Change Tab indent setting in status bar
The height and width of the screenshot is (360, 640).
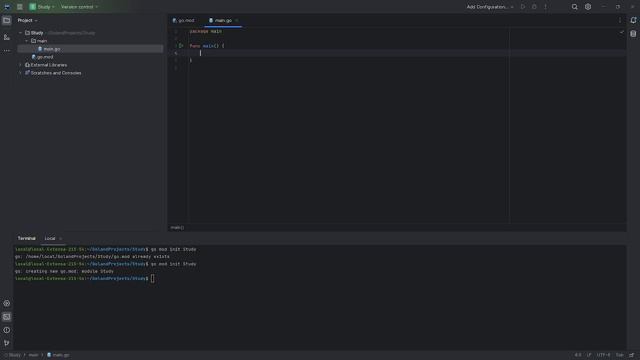click(620, 355)
